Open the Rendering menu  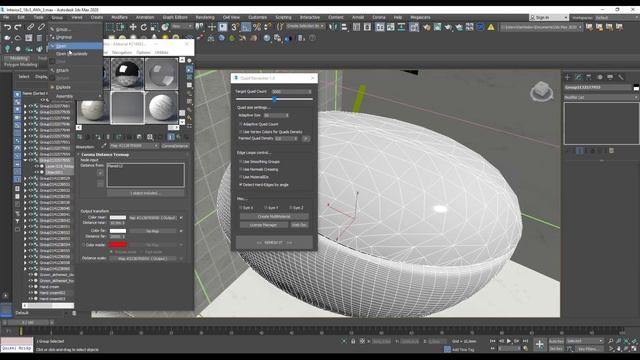click(x=205, y=18)
